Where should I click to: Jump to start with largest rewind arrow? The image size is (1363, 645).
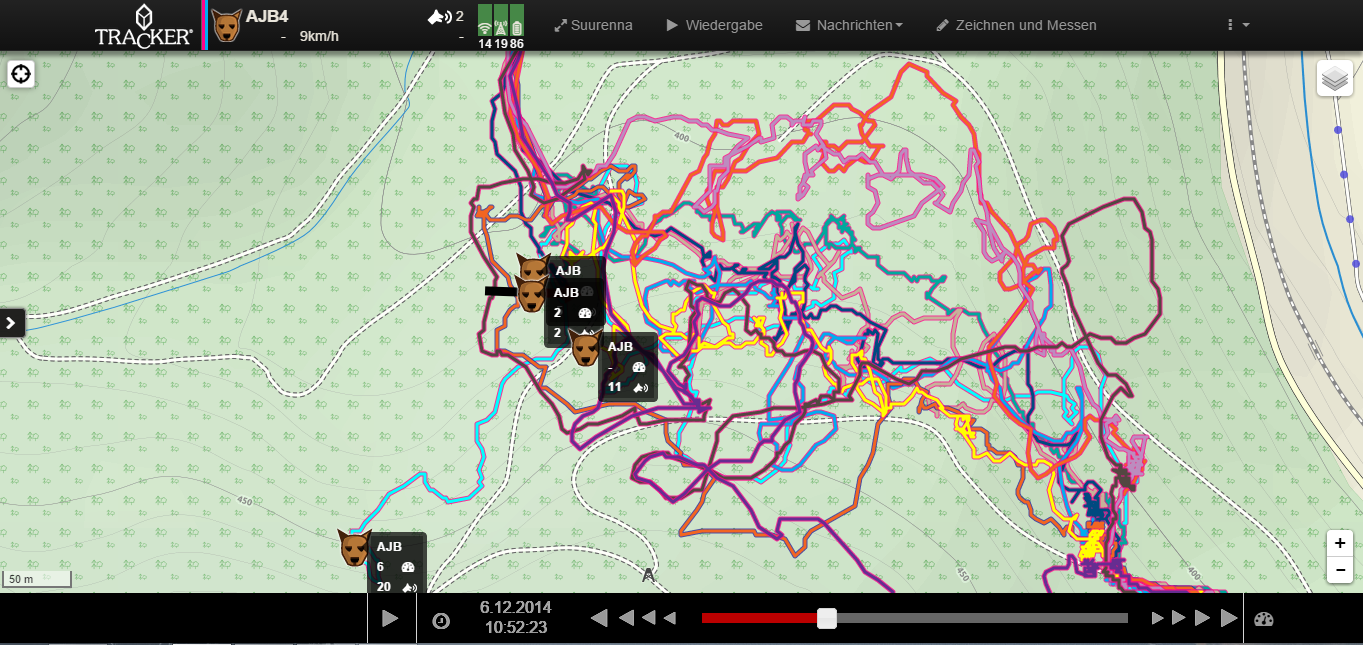(599, 618)
